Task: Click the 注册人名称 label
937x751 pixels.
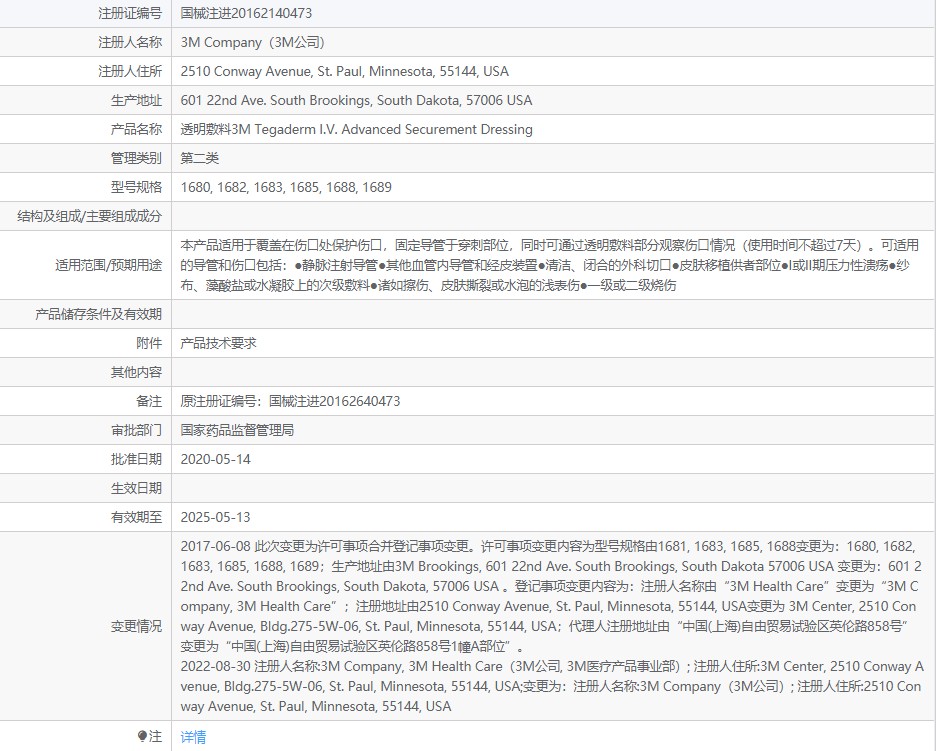Action: 130,42
